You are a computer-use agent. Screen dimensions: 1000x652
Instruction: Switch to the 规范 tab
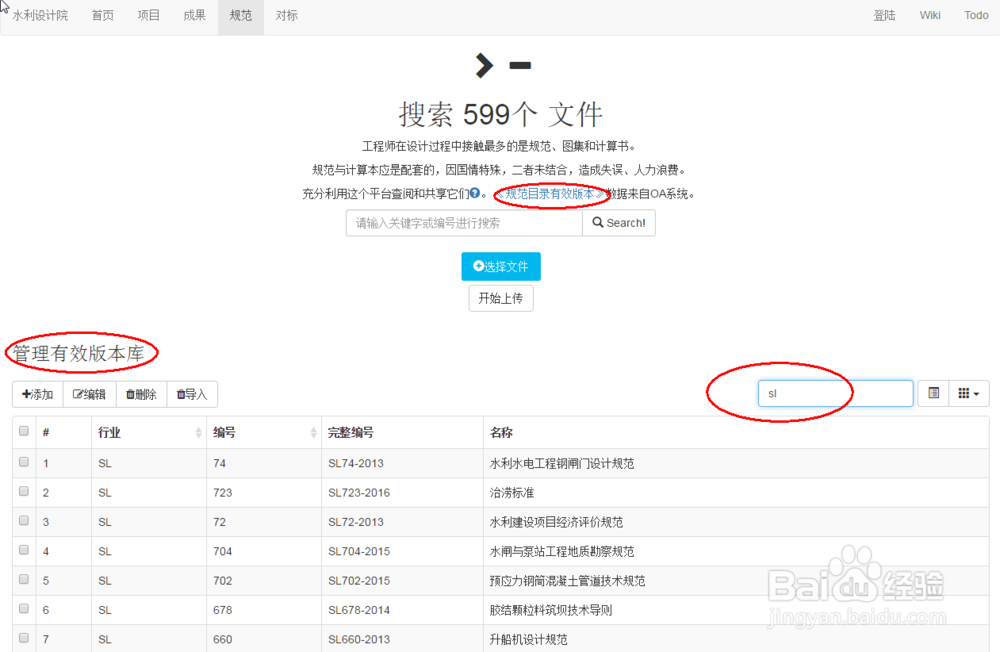tap(240, 16)
